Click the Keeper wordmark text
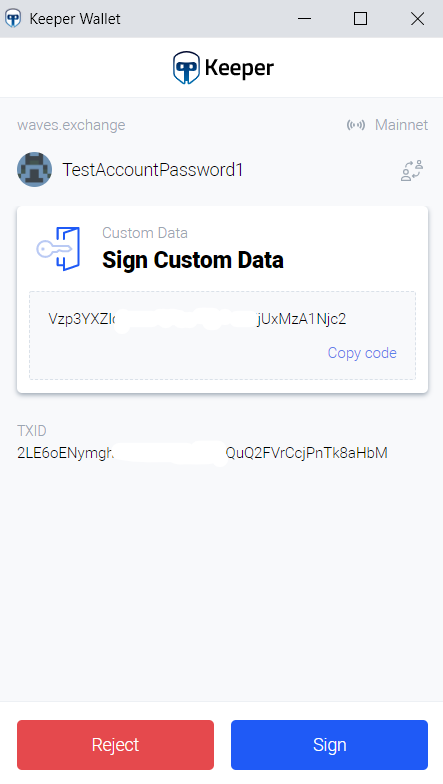The height and width of the screenshot is (784, 443). (239, 68)
